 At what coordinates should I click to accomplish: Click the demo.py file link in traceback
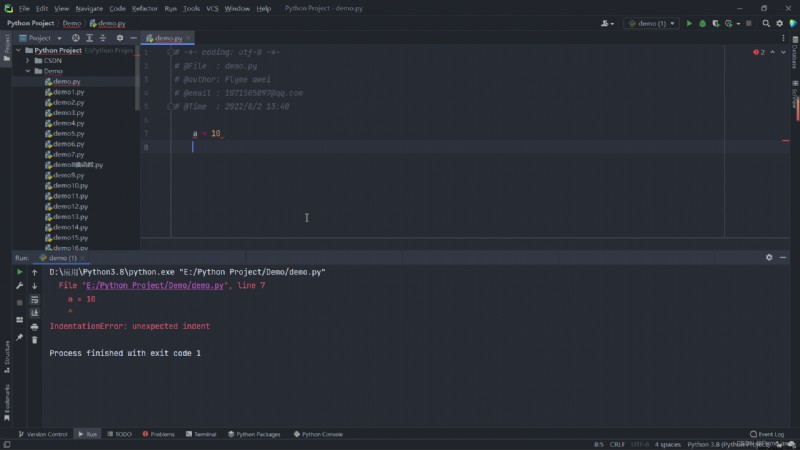pyautogui.click(x=155, y=286)
